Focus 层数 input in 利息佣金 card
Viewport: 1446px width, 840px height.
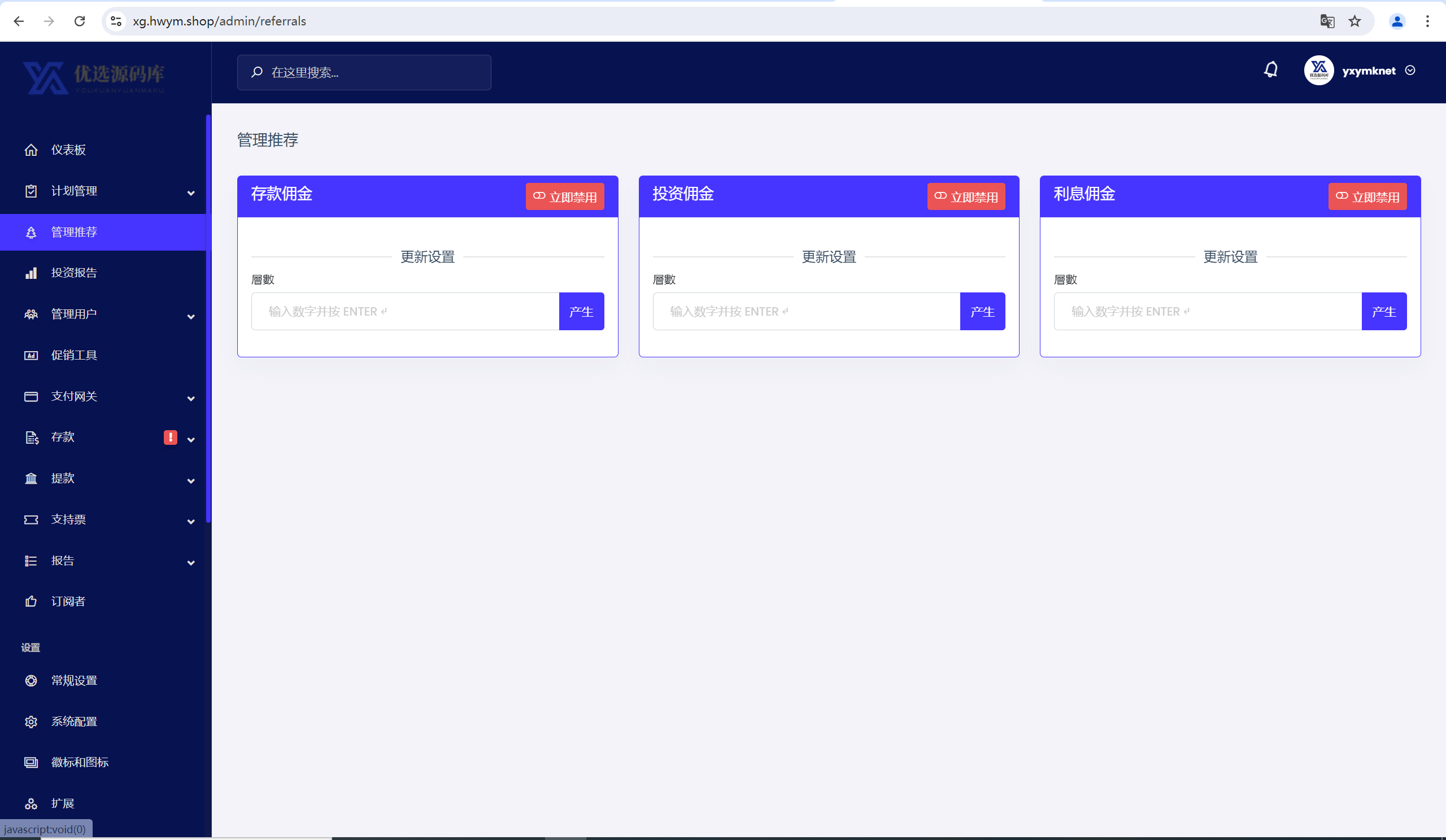point(1208,312)
